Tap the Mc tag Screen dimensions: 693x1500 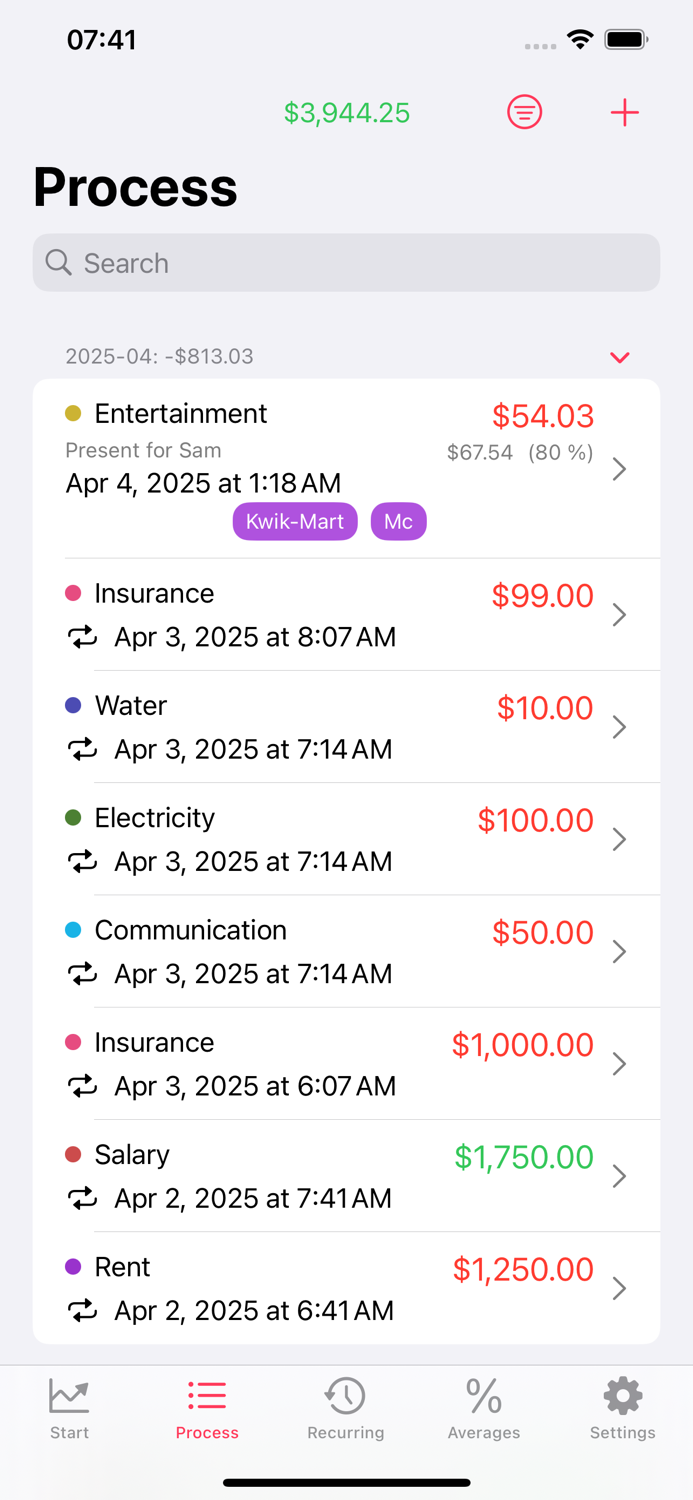click(x=398, y=521)
